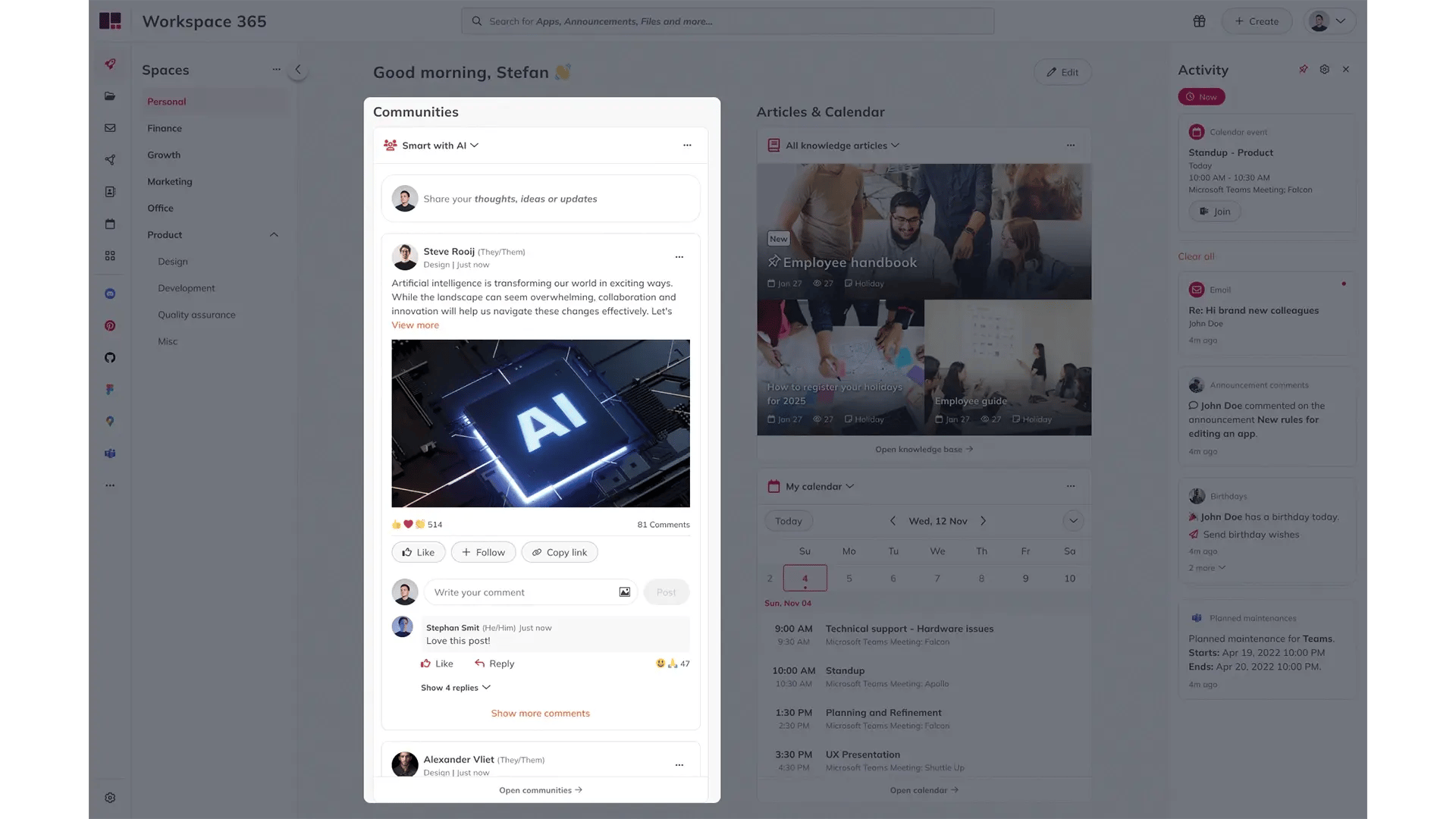This screenshot has height=819, width=1456.
Task: Click Copy link button
Action: 559,552
